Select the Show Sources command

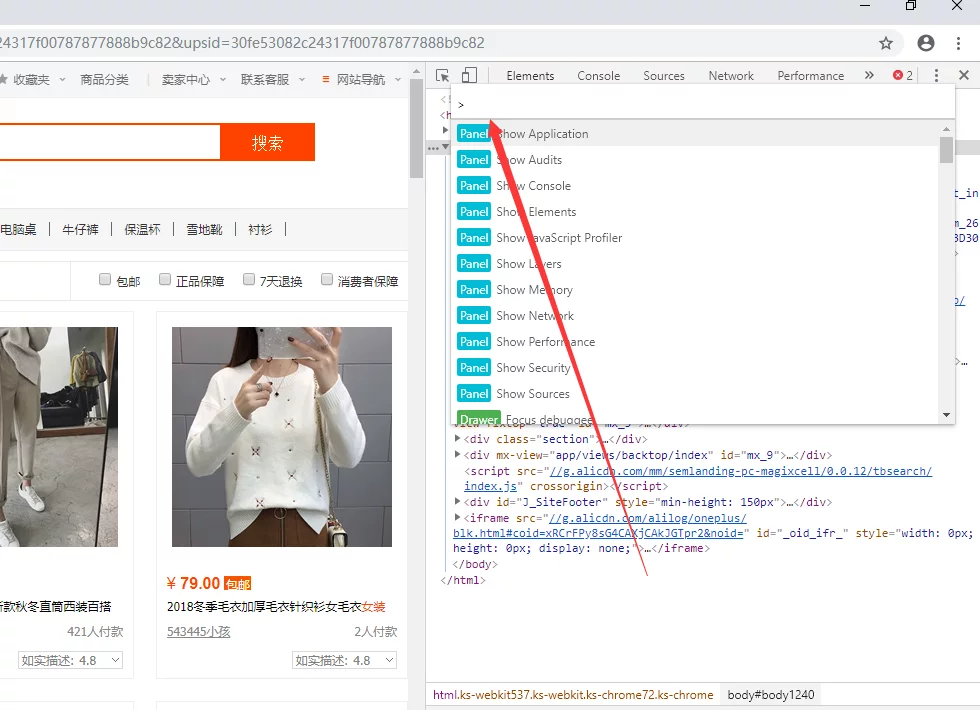(x=695, y=394)
